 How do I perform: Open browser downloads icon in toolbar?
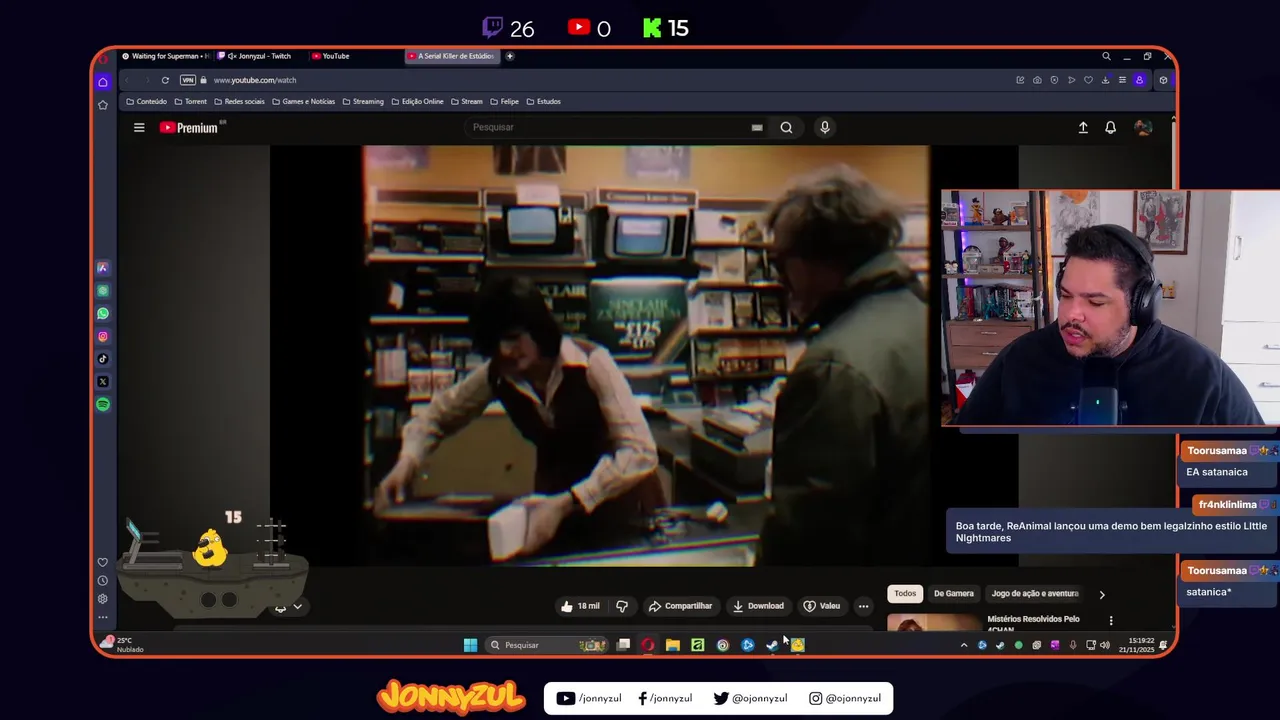[1105, 80]
